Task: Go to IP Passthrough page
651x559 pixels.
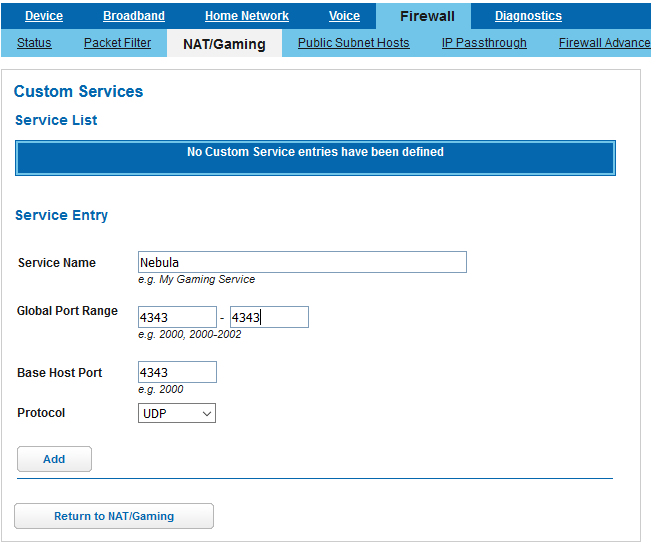Action: (484, 43)
